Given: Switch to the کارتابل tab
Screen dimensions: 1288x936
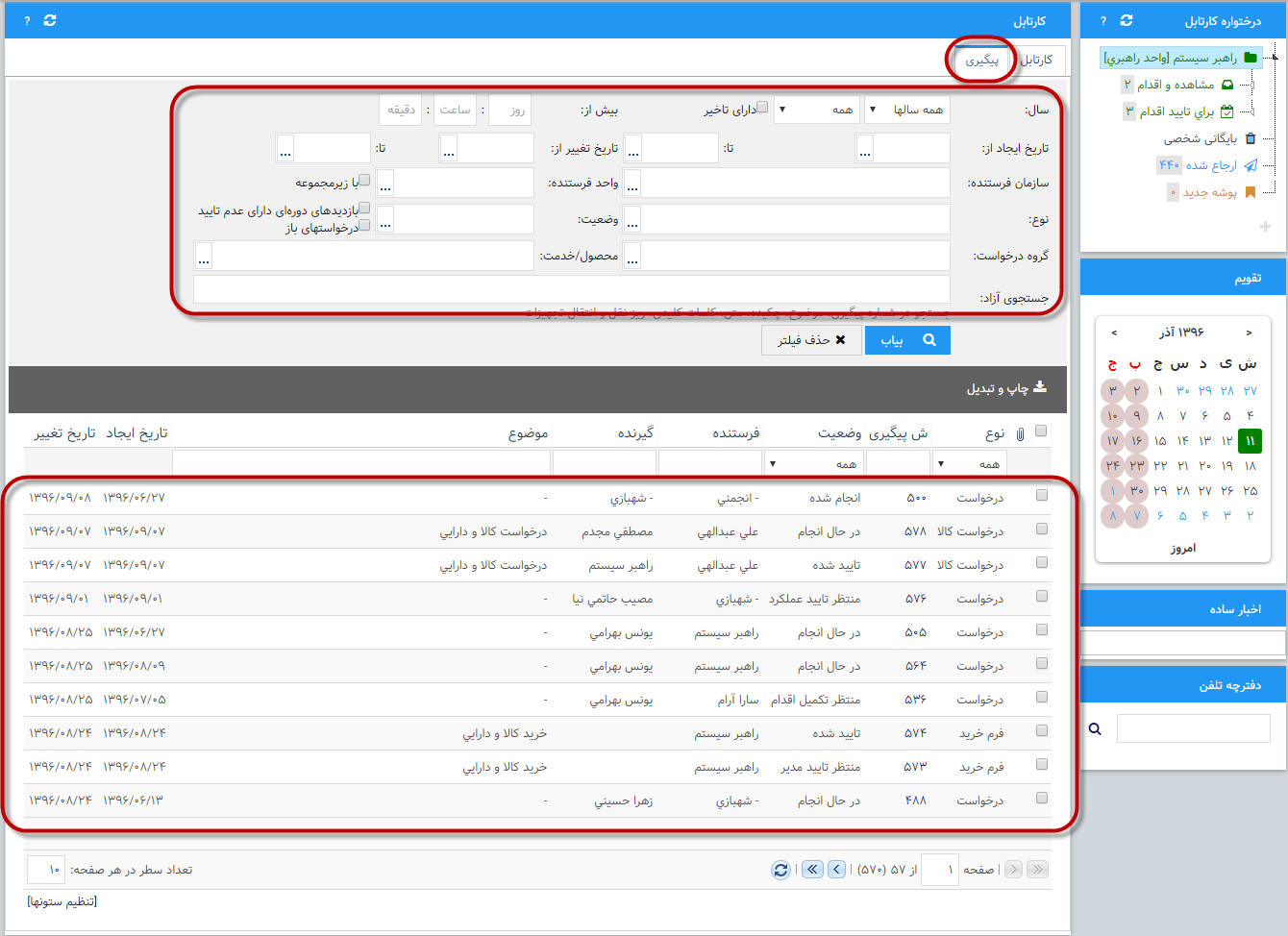Looking at the screenshot, I should pyautogui.click(x=1036, y=60).
